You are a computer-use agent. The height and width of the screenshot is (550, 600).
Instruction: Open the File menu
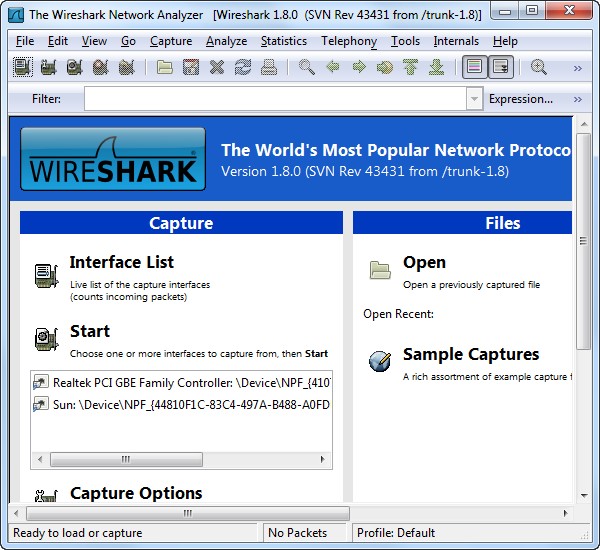tap(25, 41)
